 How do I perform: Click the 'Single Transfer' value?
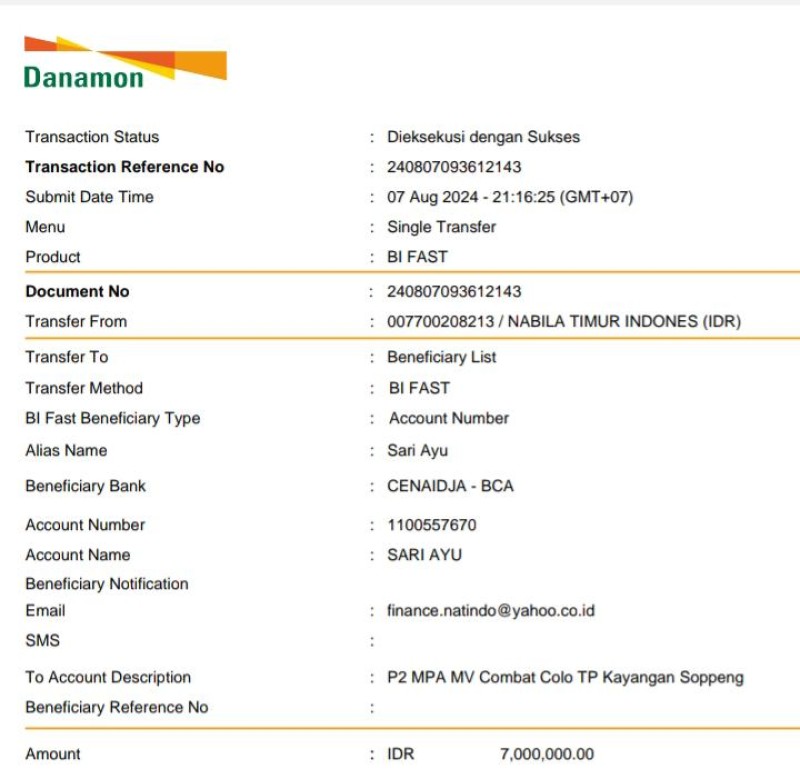click(x=441, y=227)
